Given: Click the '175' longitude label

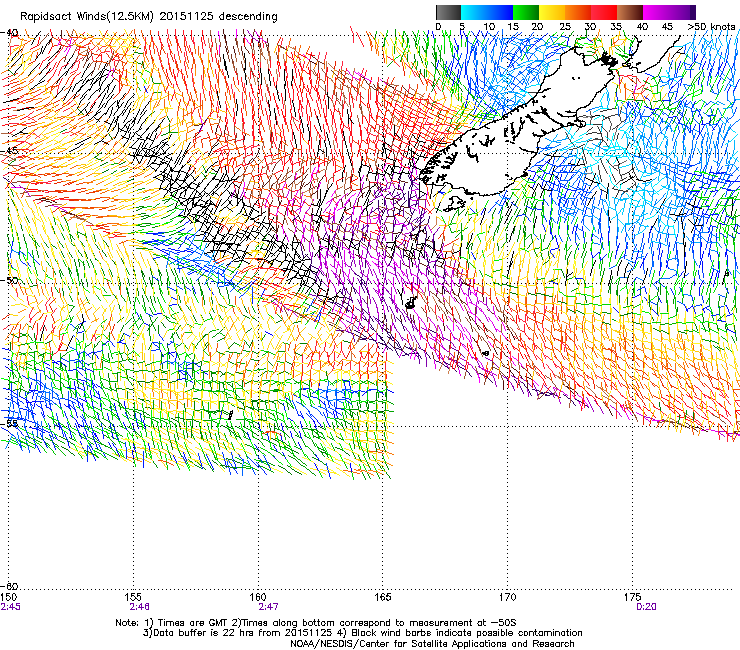Looking at the screenshot, I should pos(632,598).
